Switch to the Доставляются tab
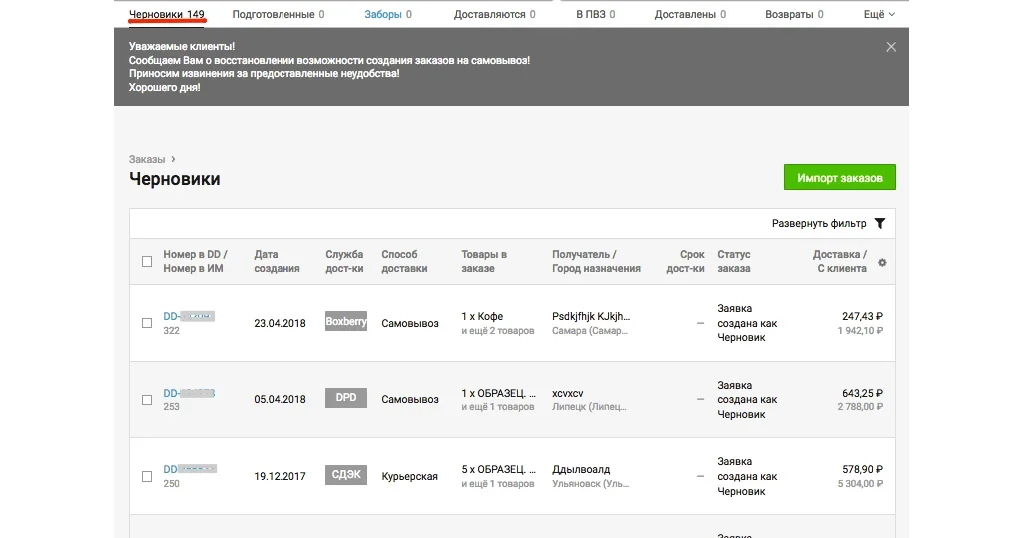 click(494, 14)
